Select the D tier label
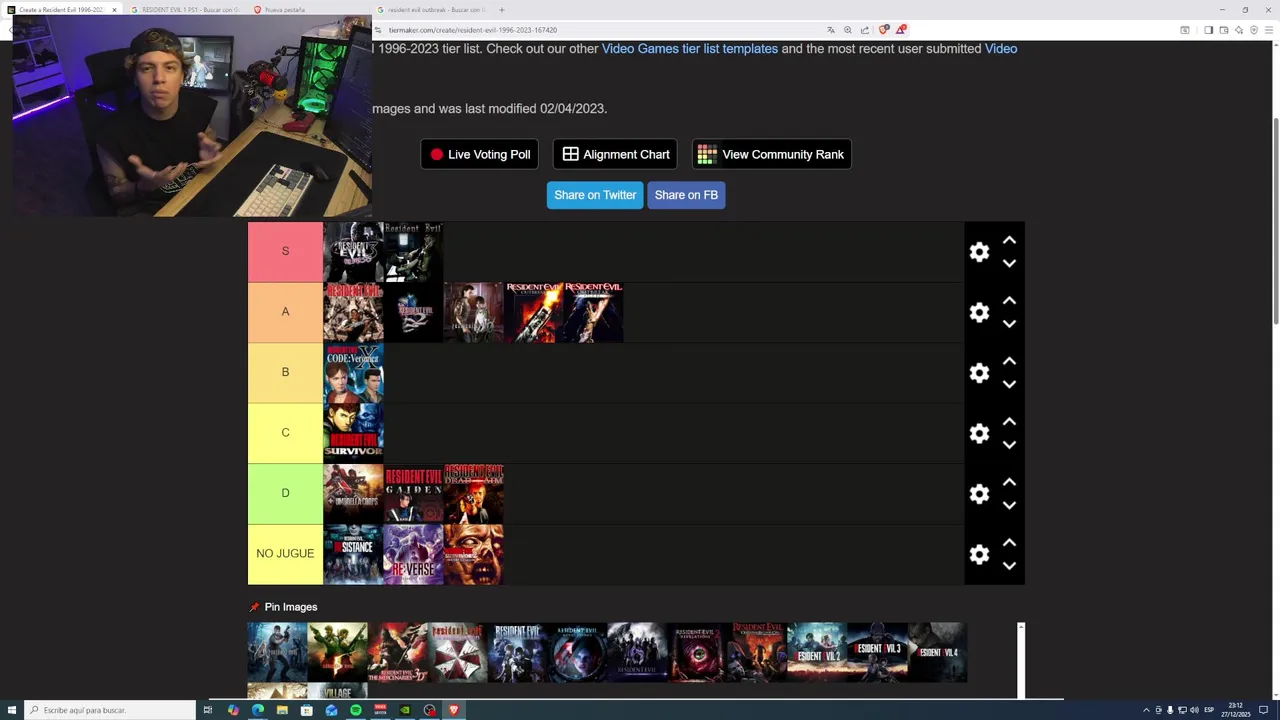 (x=285, y=493)
